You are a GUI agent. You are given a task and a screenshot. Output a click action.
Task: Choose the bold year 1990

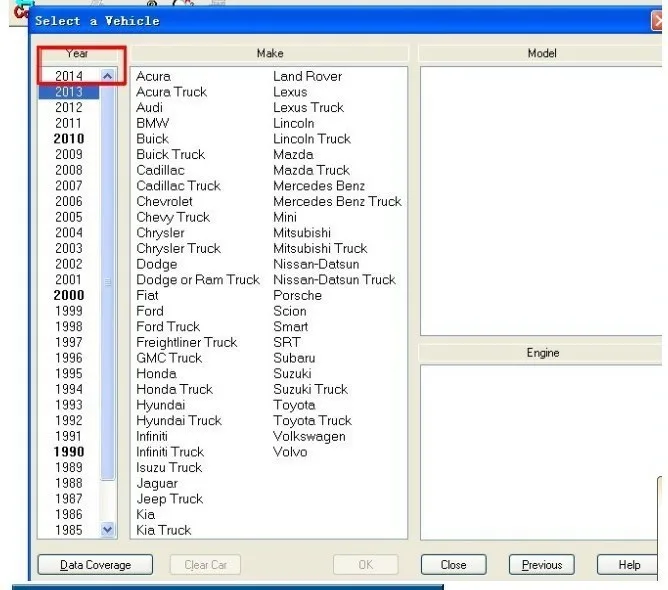point(69,452)
